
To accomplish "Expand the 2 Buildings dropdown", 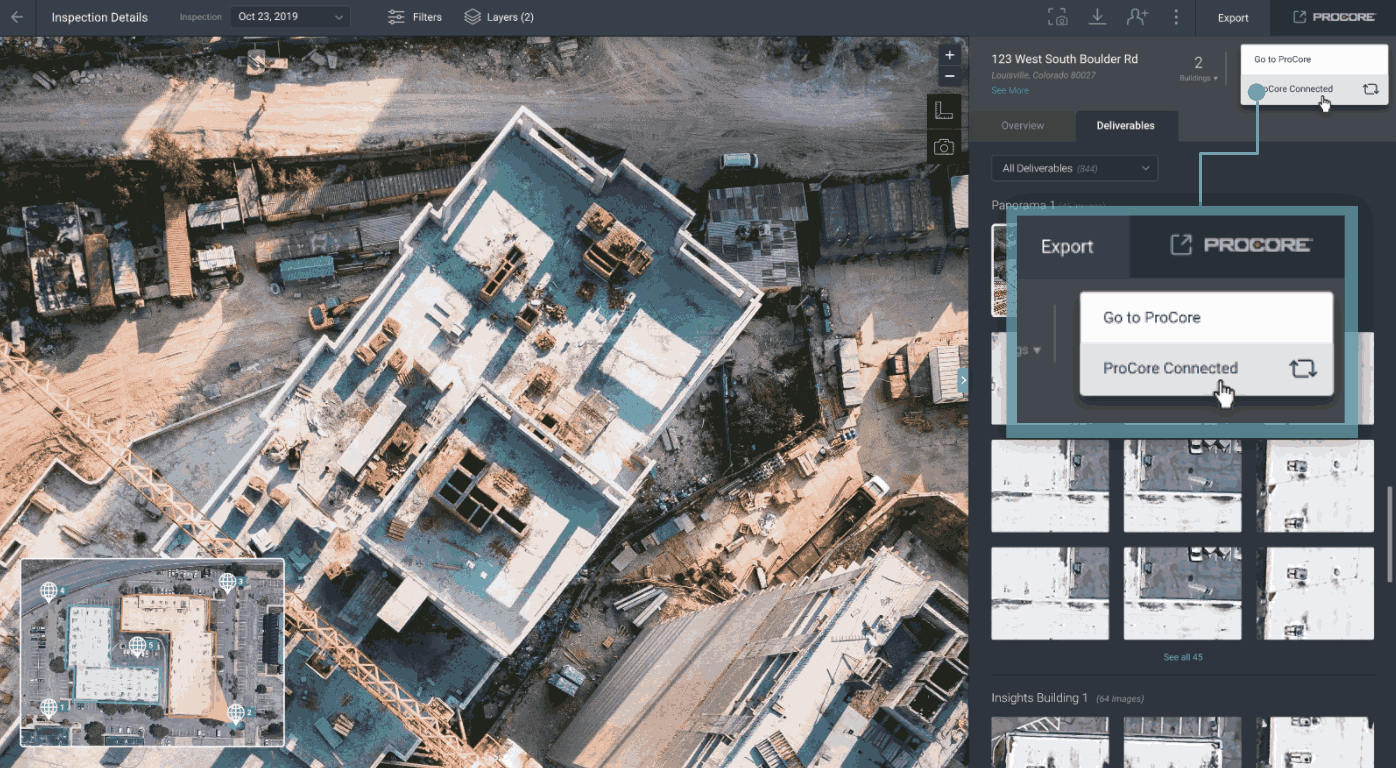I will click(x=1198, y=68).
